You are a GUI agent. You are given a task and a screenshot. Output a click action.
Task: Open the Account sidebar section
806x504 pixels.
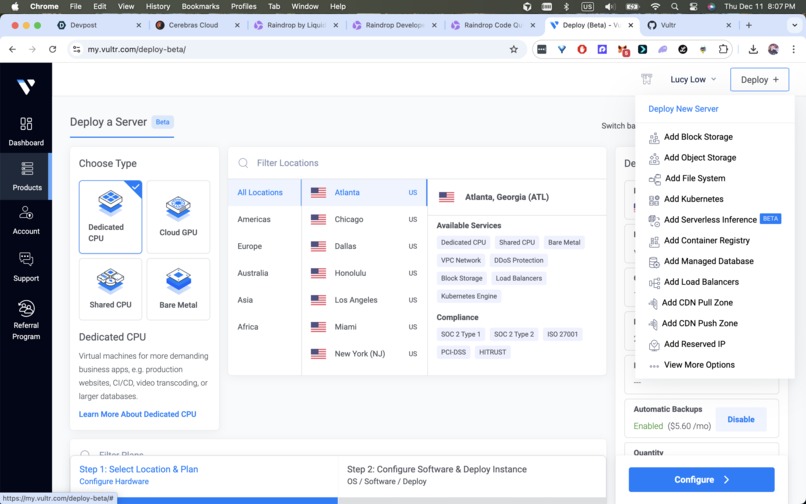click(26, 220)
